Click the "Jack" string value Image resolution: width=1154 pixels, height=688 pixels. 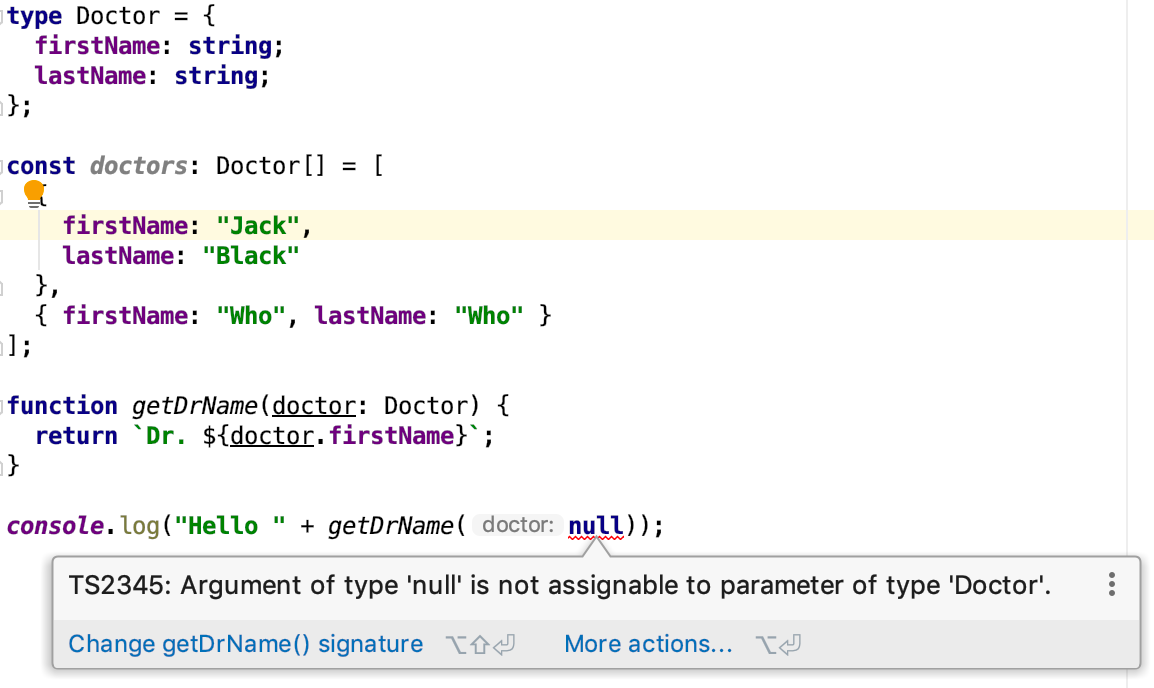click(x=258, y=225)
